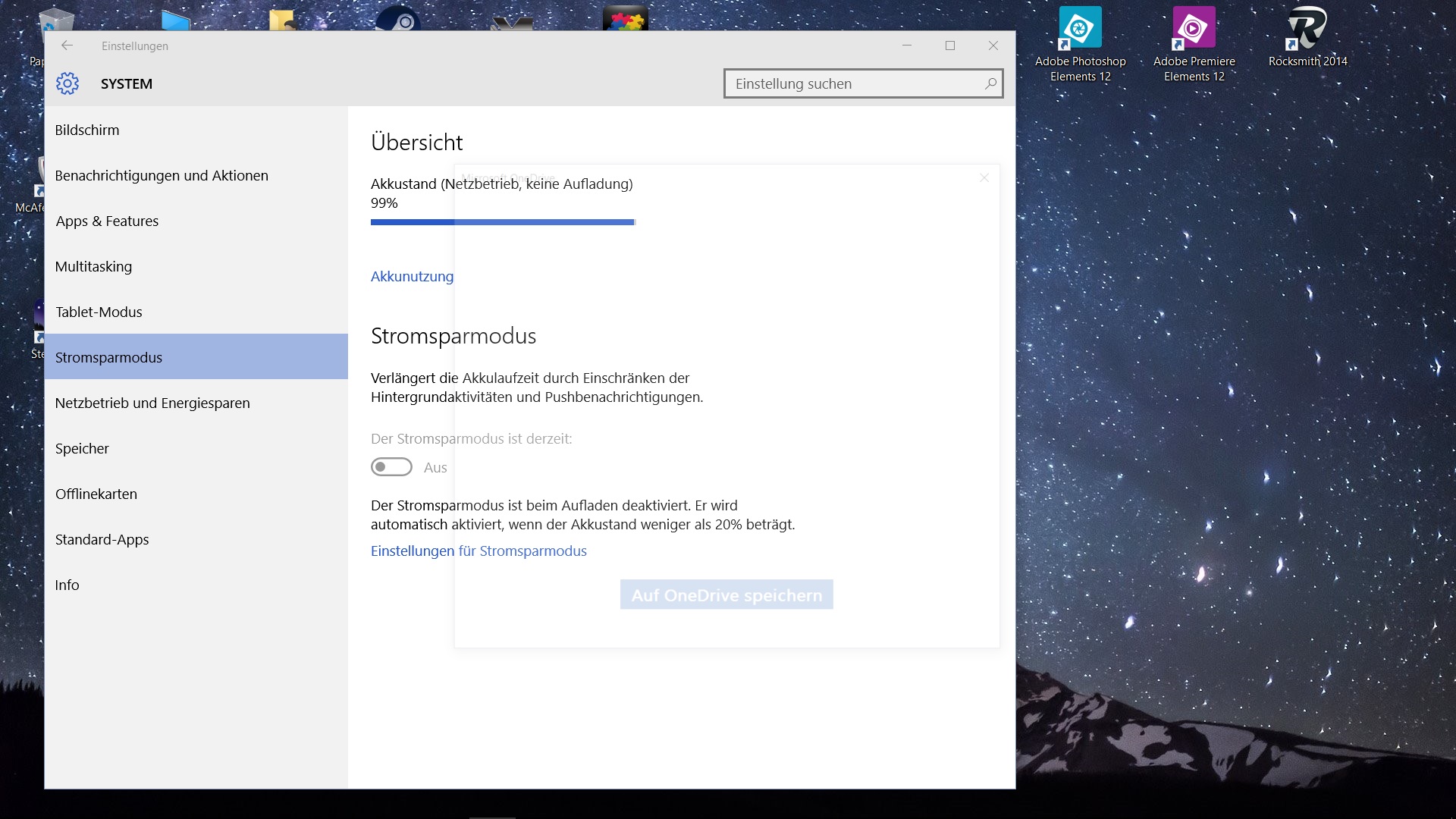The image size is (1456, 819).
Task: Click the Einstellung suchen search field
Action: [853, 83]
